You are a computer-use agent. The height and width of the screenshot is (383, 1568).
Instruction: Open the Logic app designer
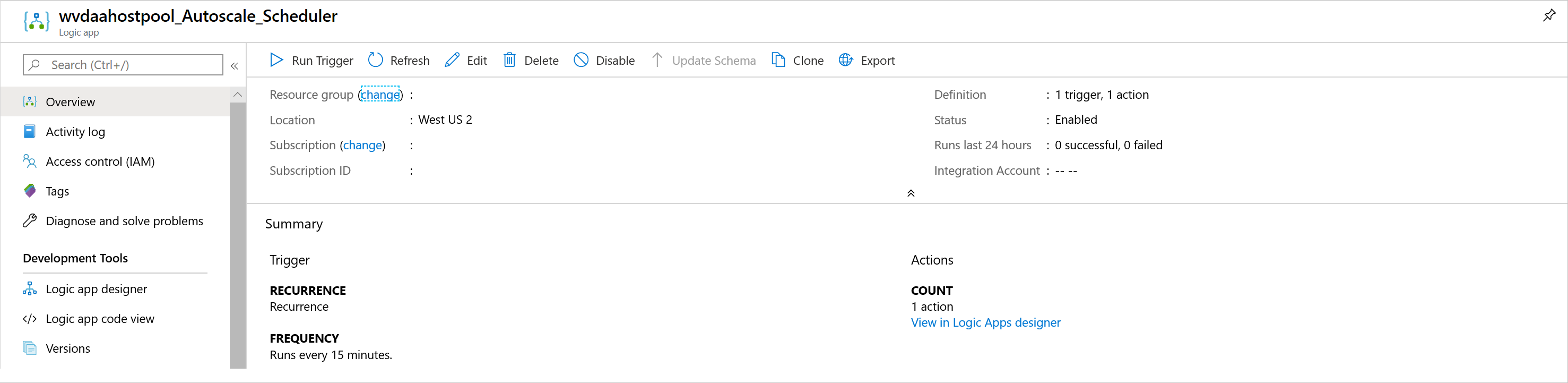click(x=96, y=289)
